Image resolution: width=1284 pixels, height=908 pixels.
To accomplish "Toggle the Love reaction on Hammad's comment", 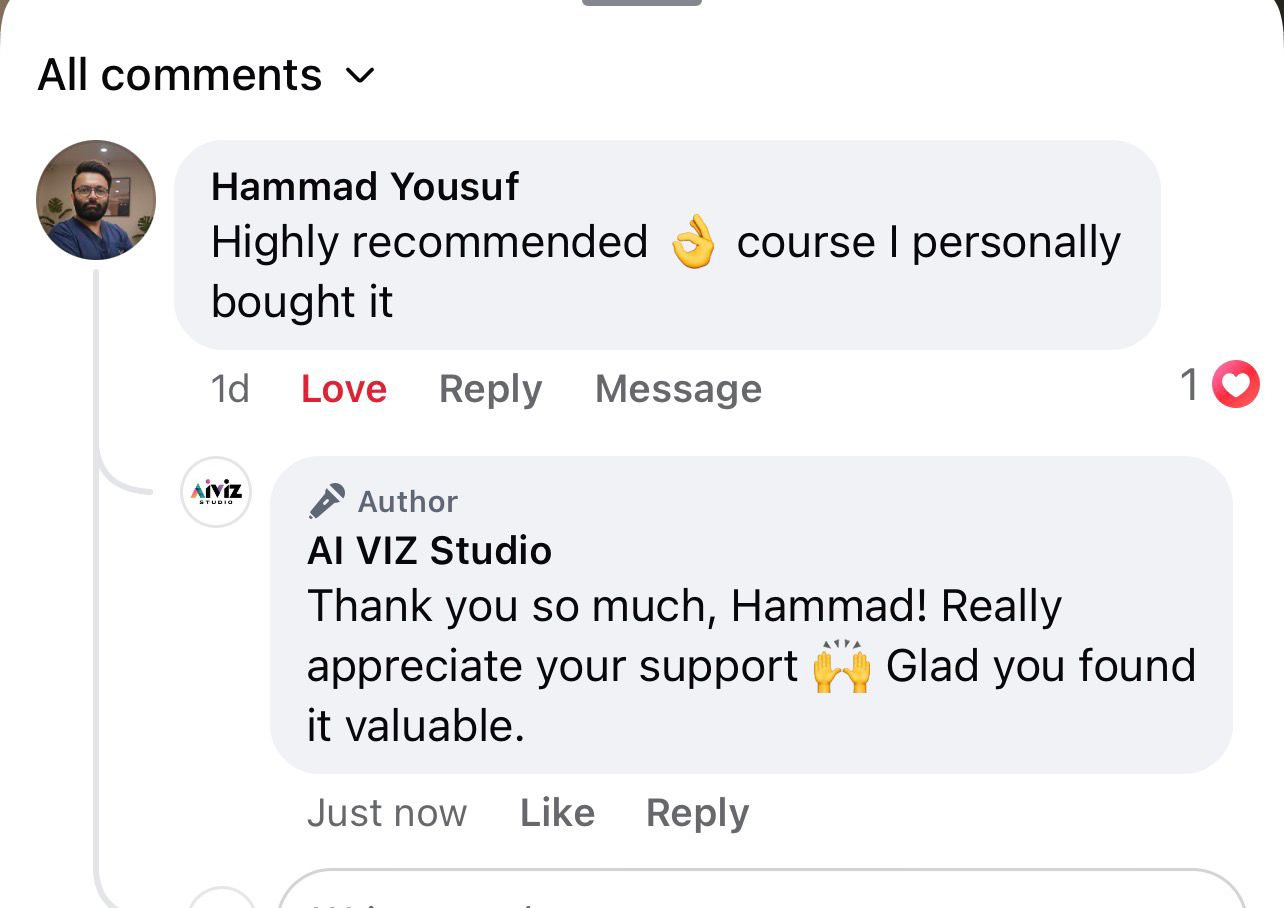I will 343,389.
